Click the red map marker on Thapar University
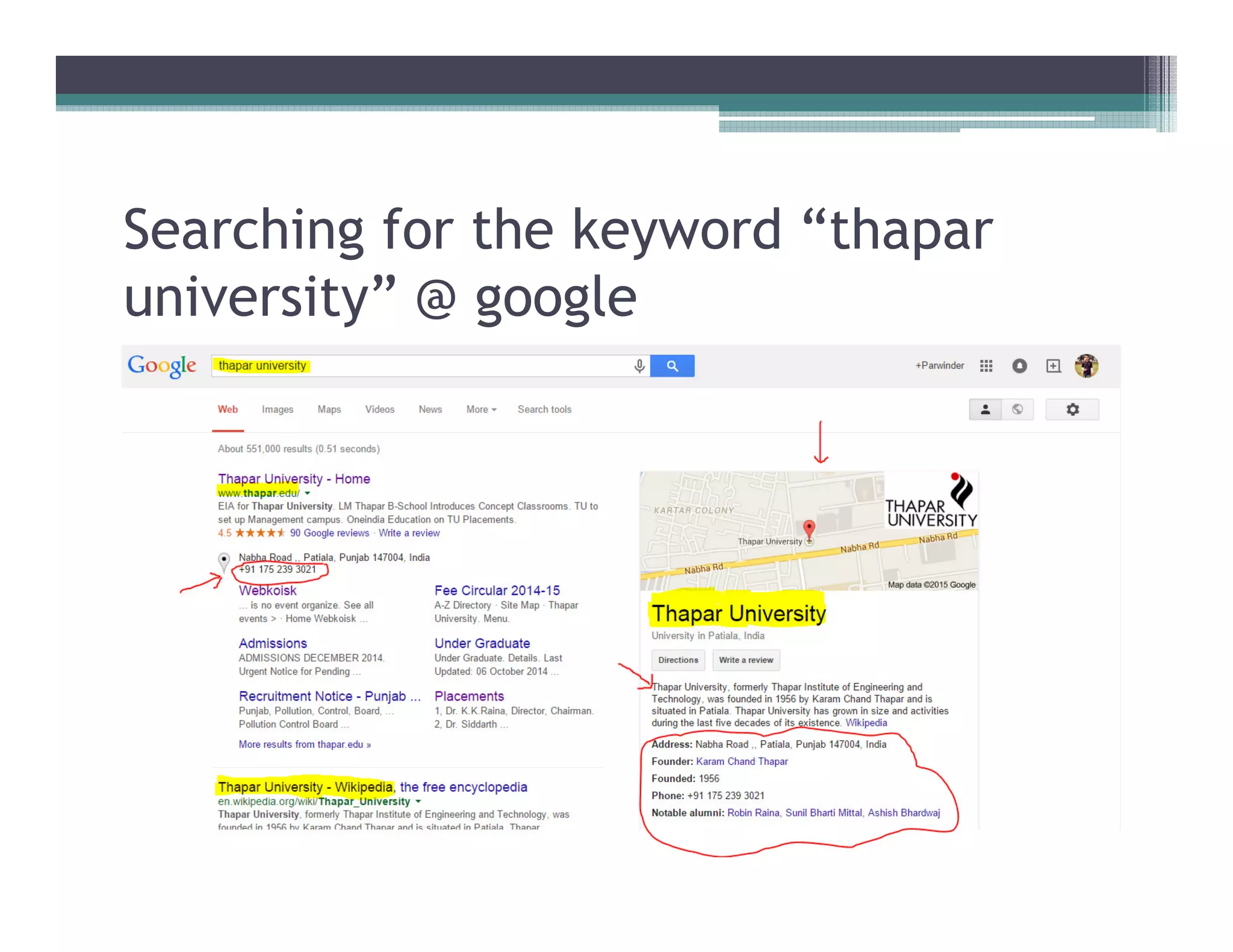The width and height of the screenshot is (1233, 952). tap(809, 530)
